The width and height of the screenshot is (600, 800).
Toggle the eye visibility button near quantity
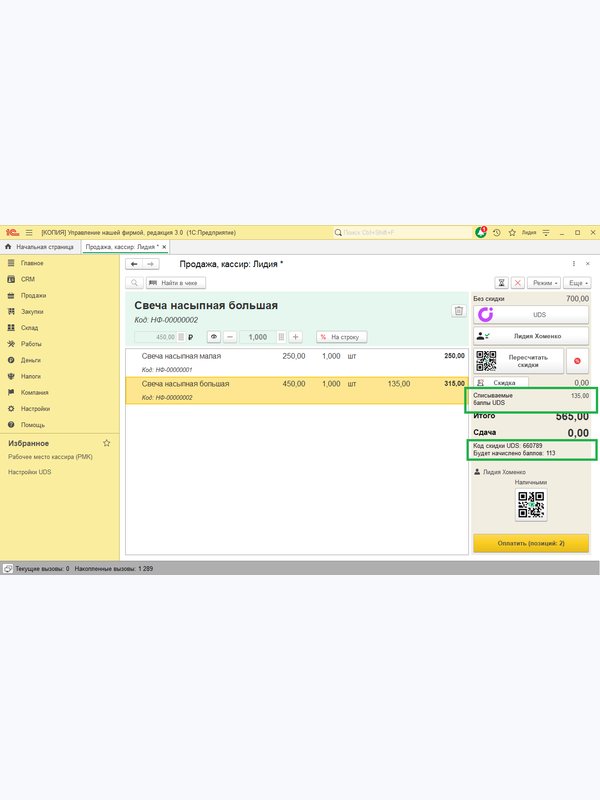(x=214, y=337)
